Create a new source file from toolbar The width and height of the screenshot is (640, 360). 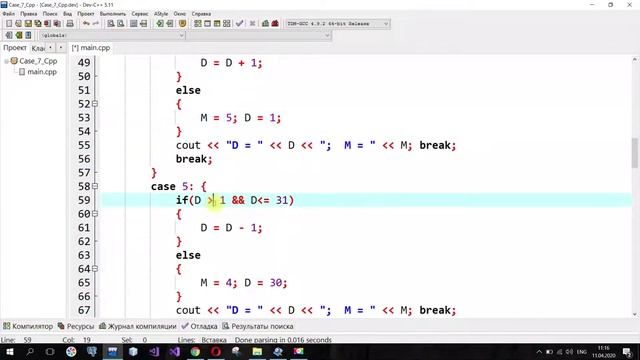coord(9,24)
